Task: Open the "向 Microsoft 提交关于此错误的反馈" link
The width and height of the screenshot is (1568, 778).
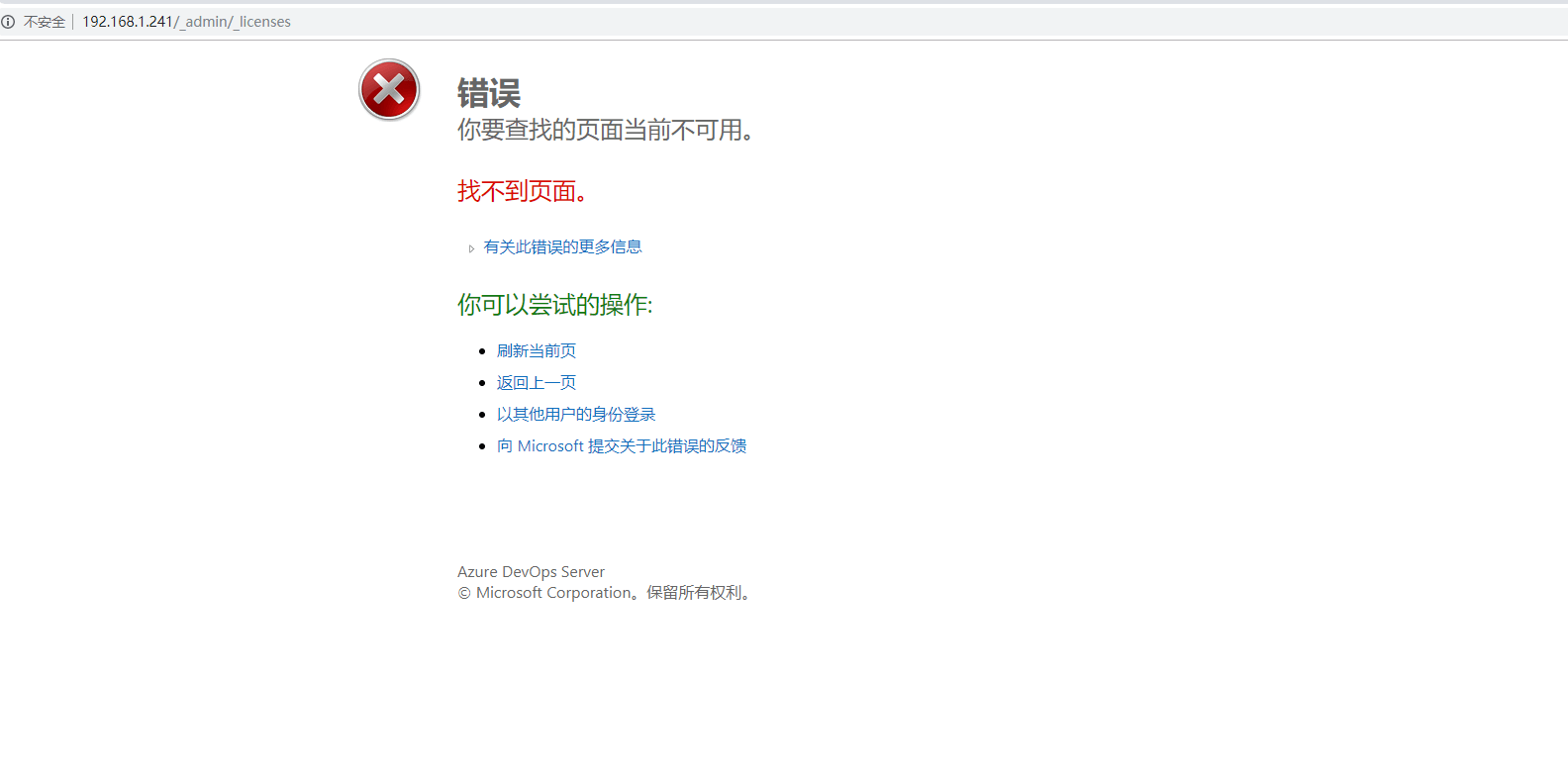Action: pos(622,446)
